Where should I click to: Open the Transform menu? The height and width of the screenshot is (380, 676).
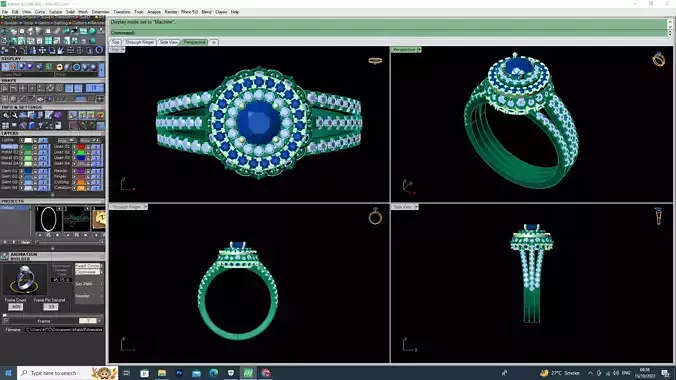[x=121, y=12]
